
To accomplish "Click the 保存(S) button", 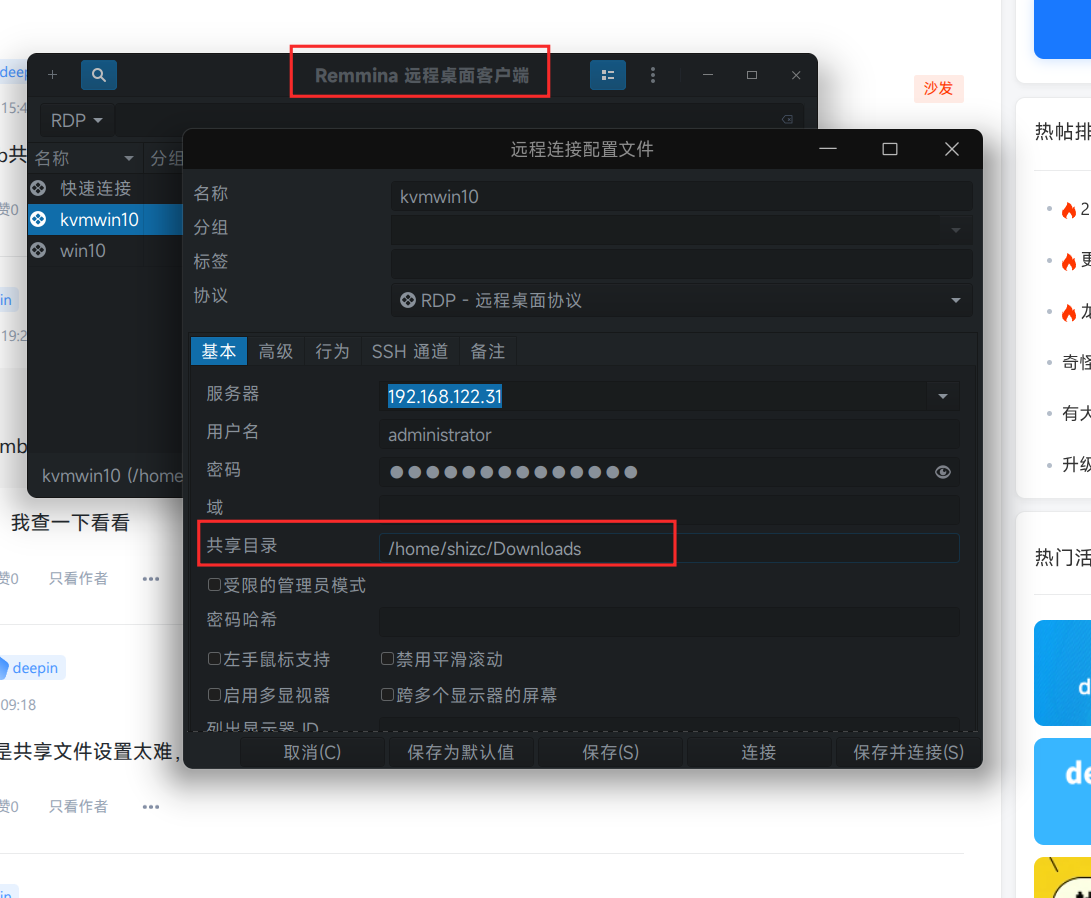I will pos(610,752).
